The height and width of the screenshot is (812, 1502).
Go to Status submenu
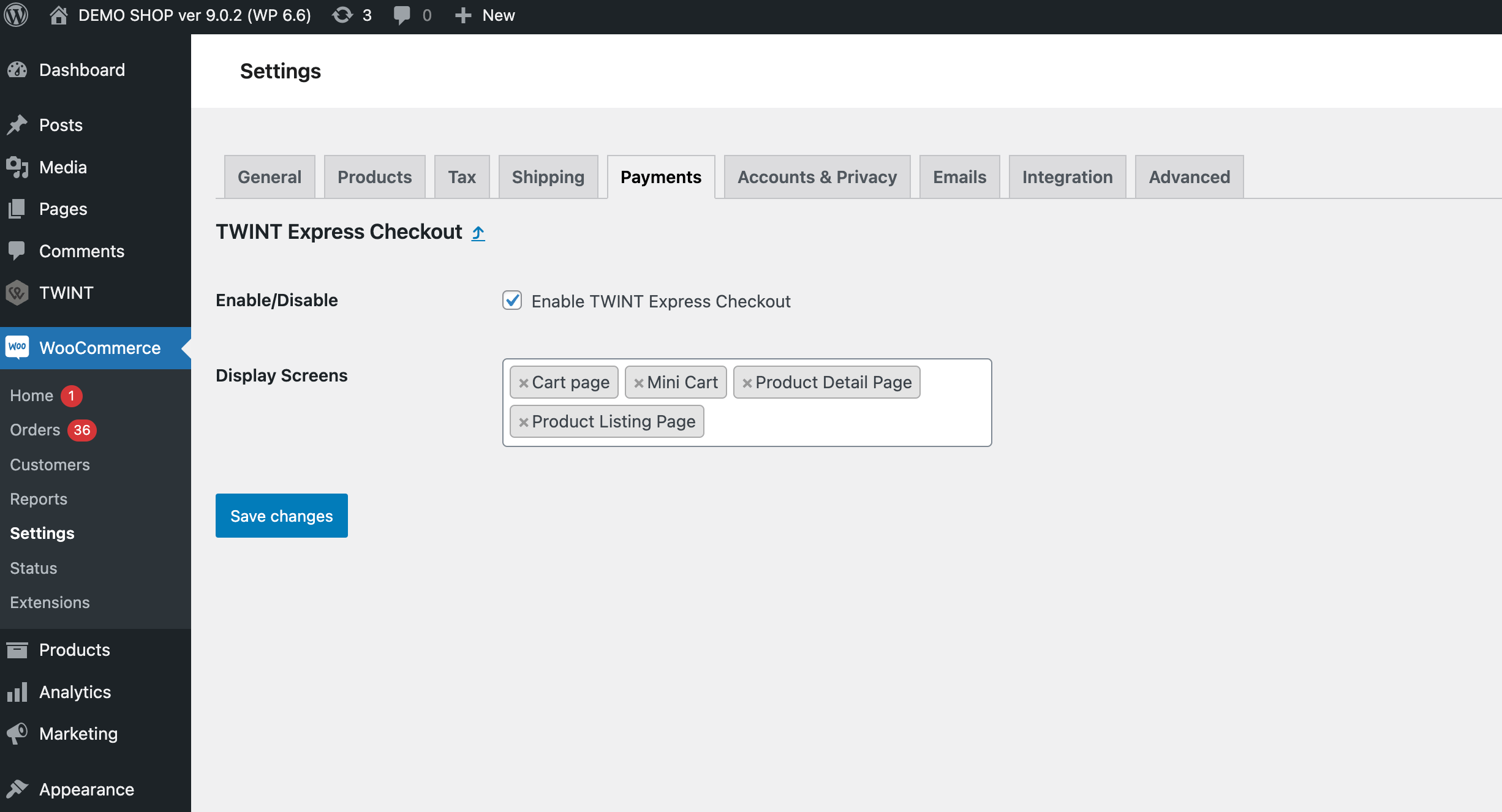tap(34, 568)
